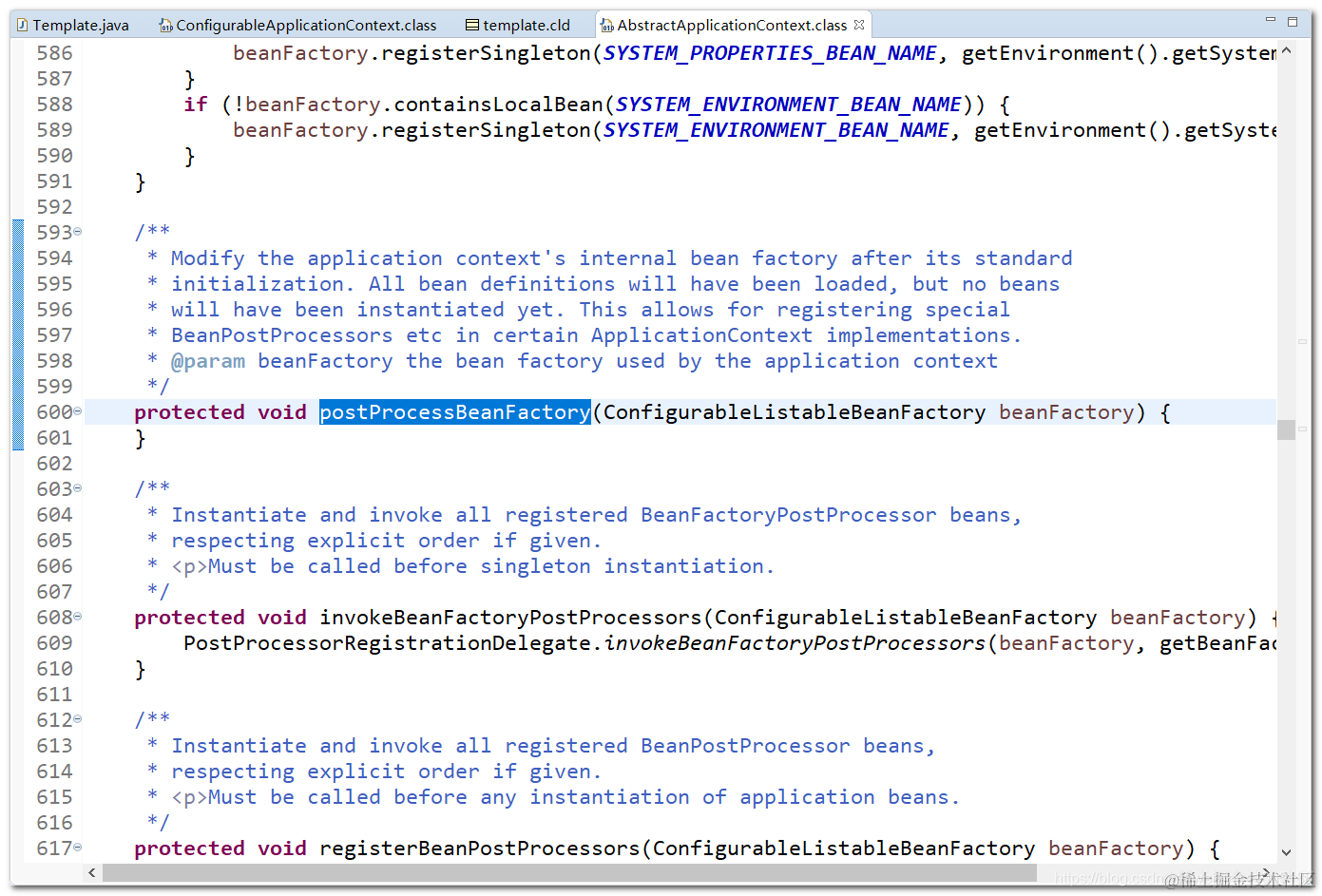1322x896 pixels.
Task: Fold the invokeBeanFactoryPostProcessors method at line 608
Action: pos(78,617)
